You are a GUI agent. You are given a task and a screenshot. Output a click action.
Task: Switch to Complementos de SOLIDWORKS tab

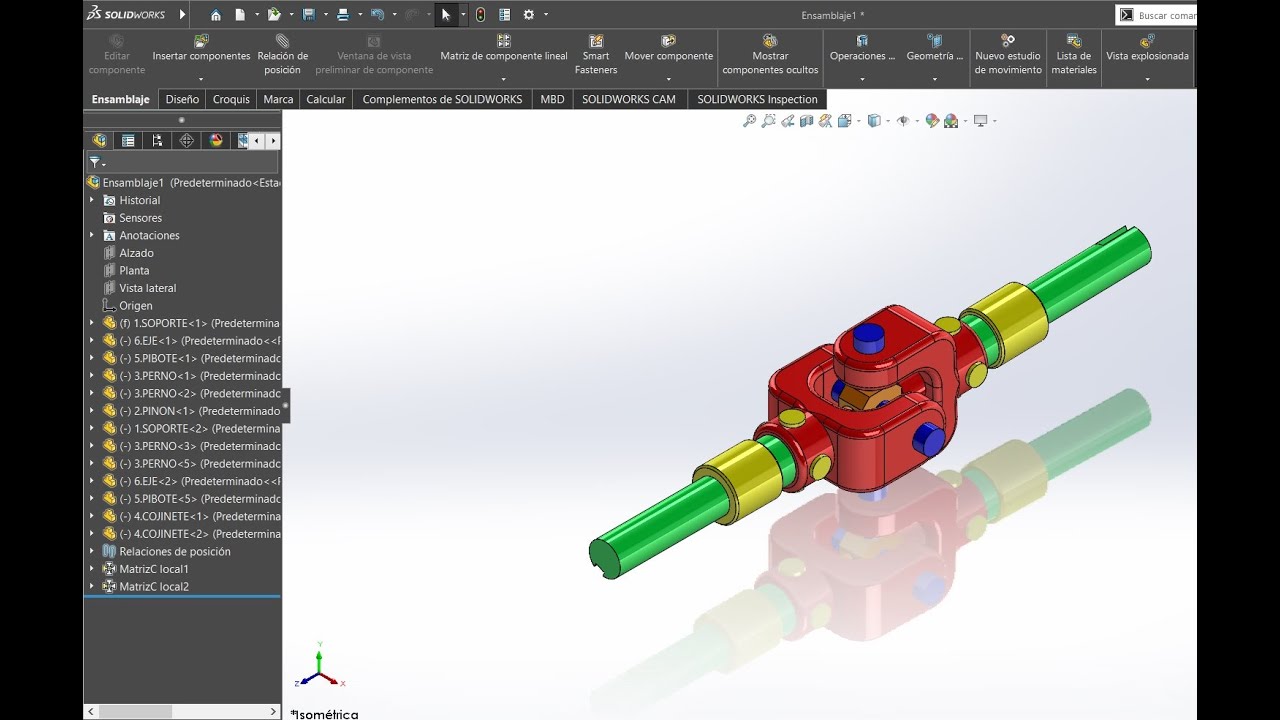(x=442, y=99)
